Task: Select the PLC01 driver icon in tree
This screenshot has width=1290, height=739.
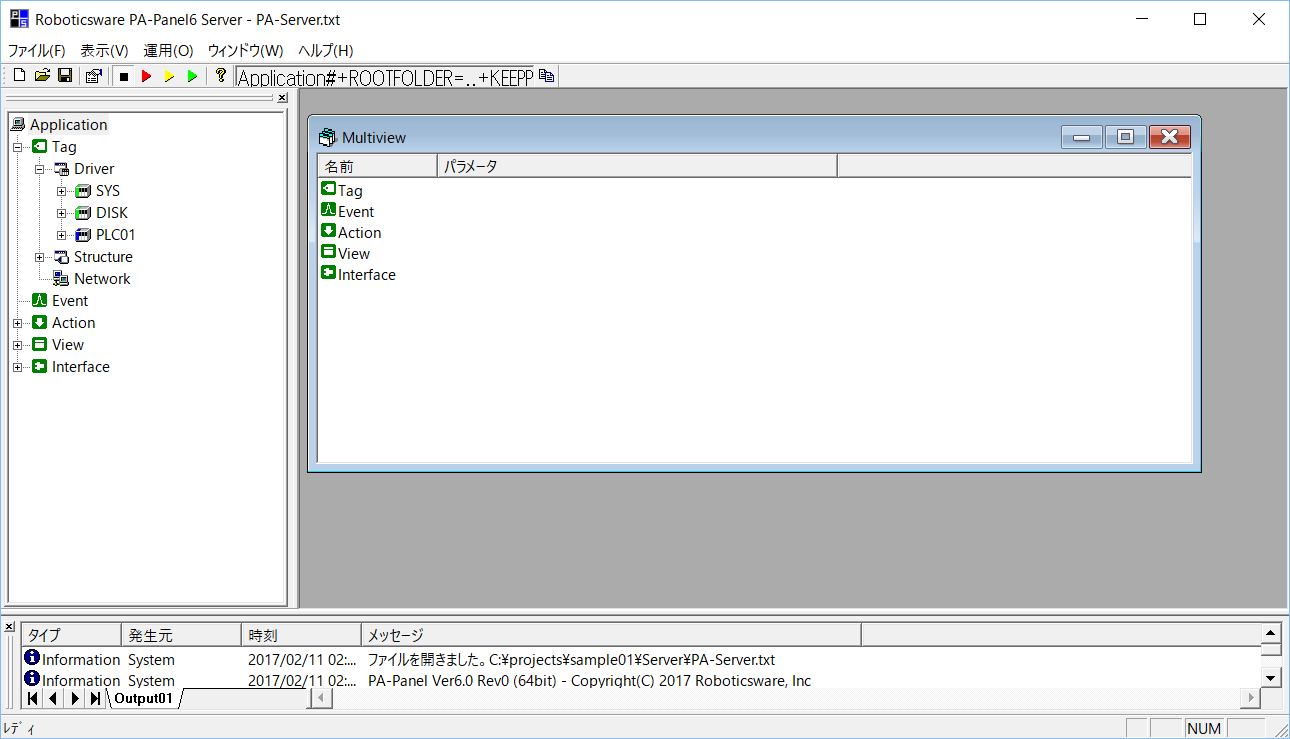Action: (84, 235)
